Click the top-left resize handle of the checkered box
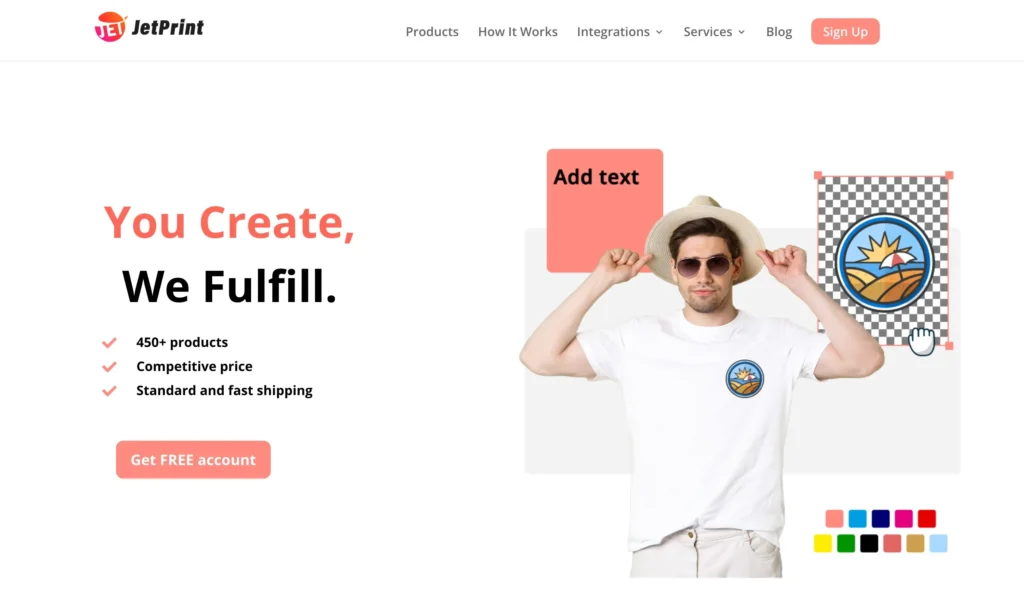 pyautogui.click(x=818, y=175)
